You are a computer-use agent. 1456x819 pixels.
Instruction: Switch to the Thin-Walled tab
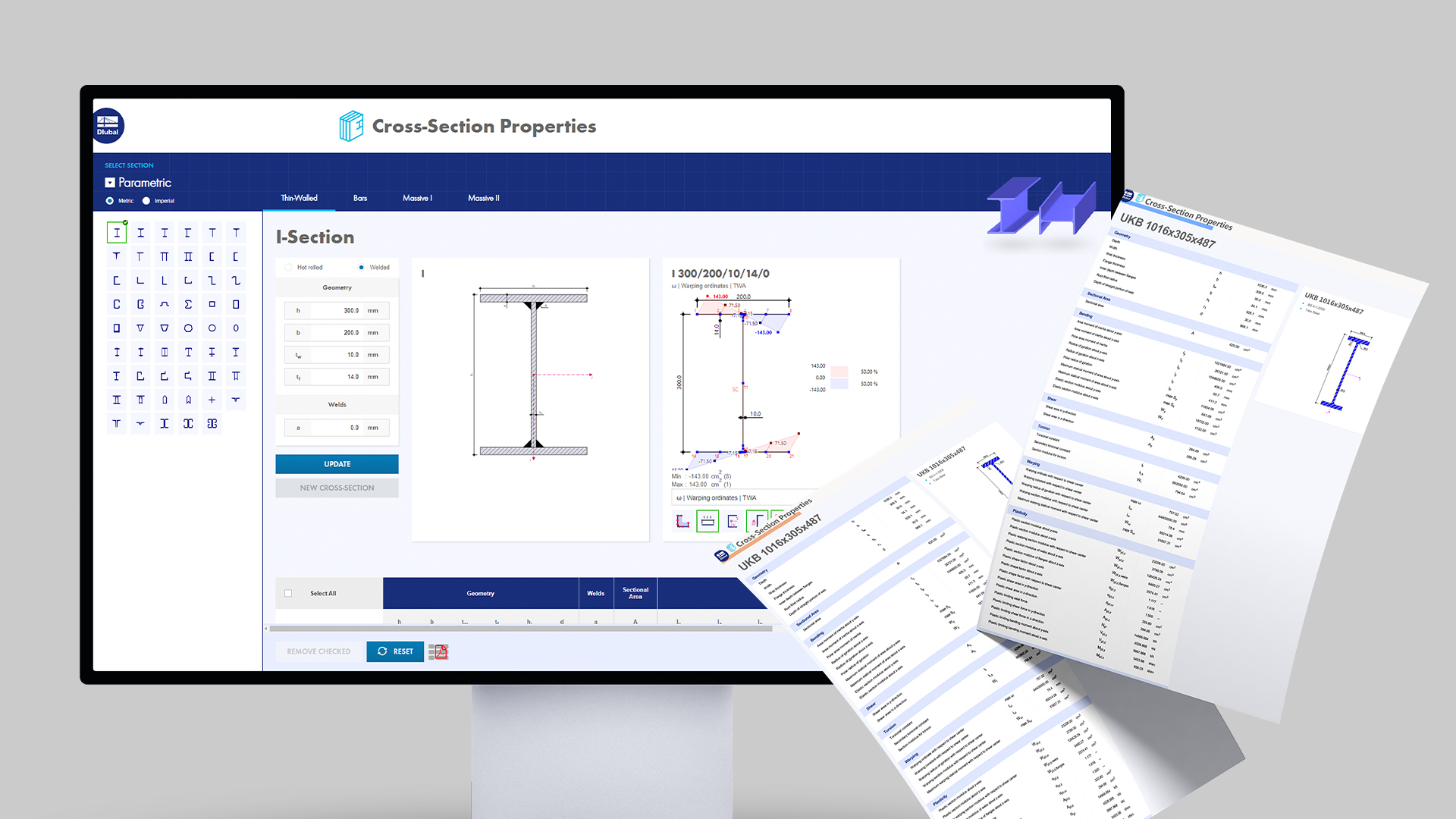click(x=298, y=197)
